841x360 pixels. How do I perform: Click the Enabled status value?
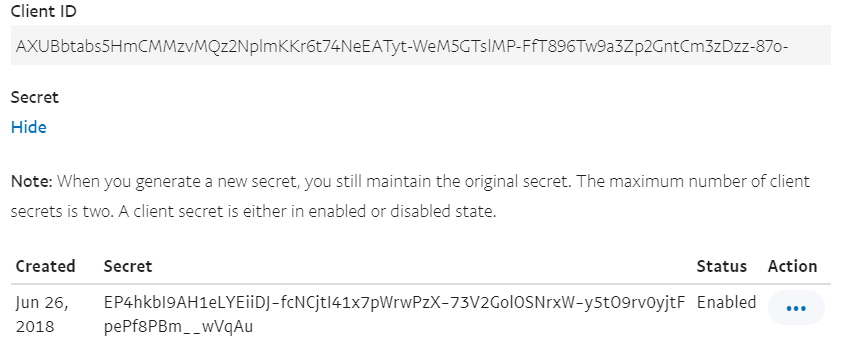click(726, 303)
